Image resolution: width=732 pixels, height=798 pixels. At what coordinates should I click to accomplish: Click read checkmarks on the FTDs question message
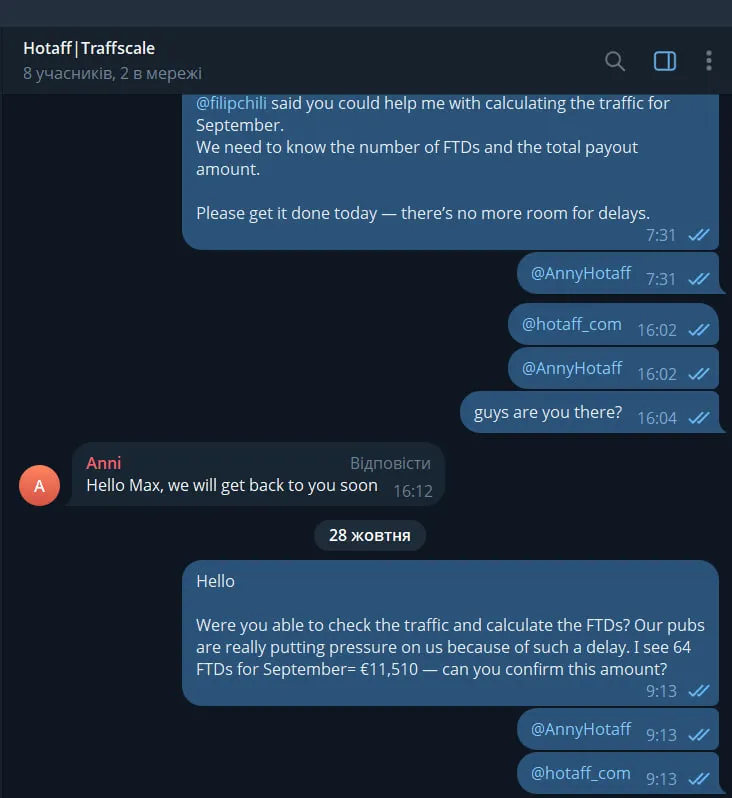pos(698,690)
